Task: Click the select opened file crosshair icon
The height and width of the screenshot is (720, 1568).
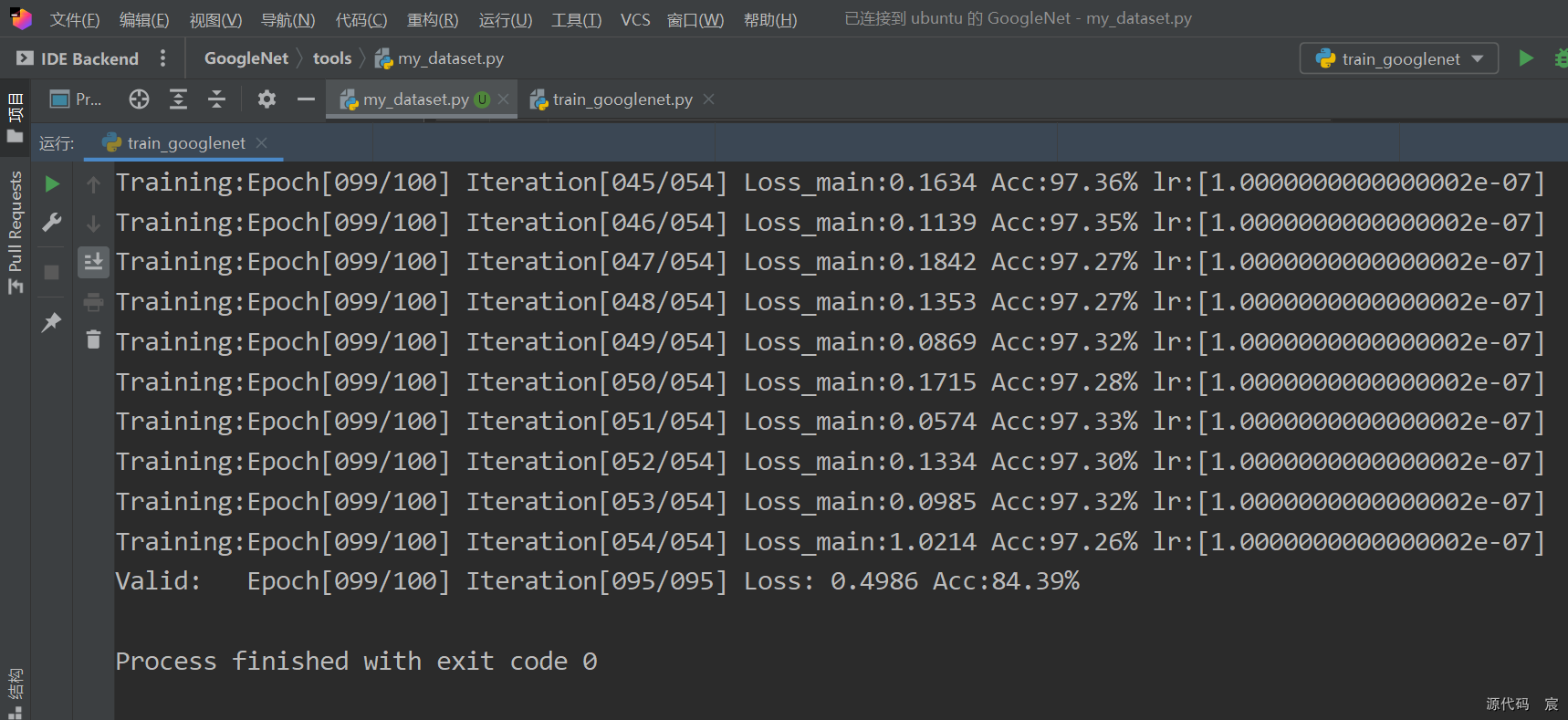Action: 139,99
